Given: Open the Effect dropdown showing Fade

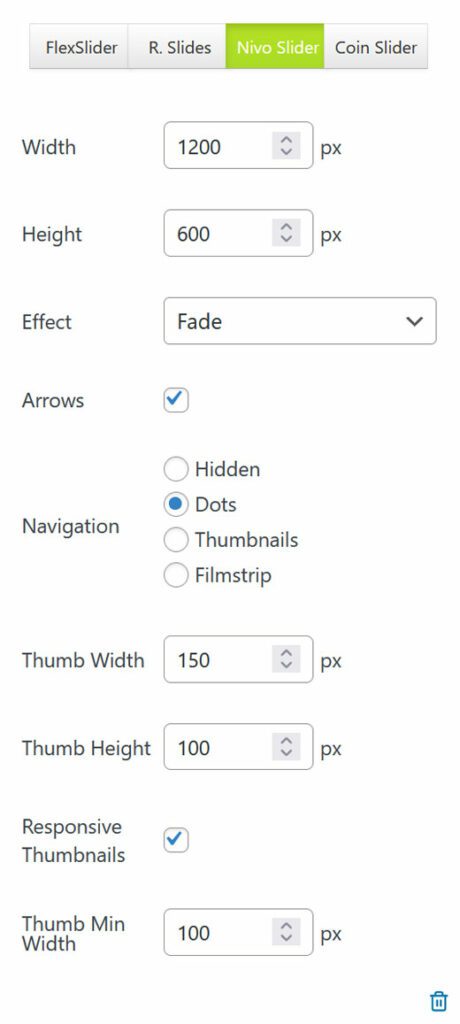Looking at the screenshot, I should pos(300,321).
